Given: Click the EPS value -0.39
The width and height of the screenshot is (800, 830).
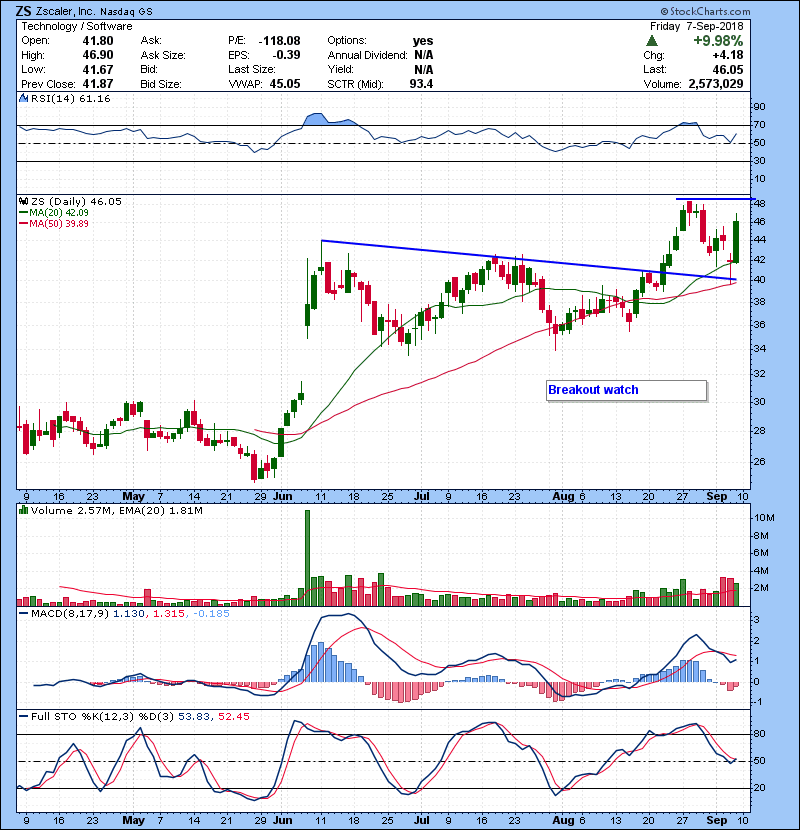Looking at the screenshot, I should point(286,55).
